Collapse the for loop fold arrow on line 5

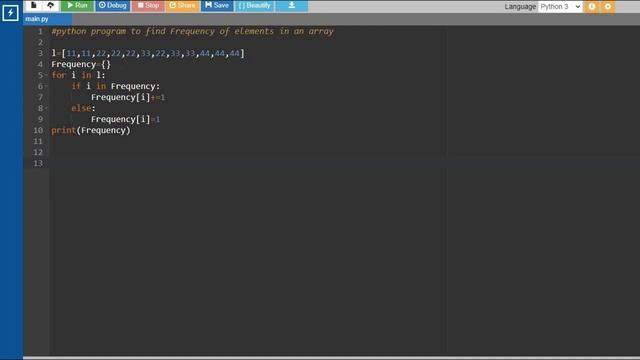(46, 75)
